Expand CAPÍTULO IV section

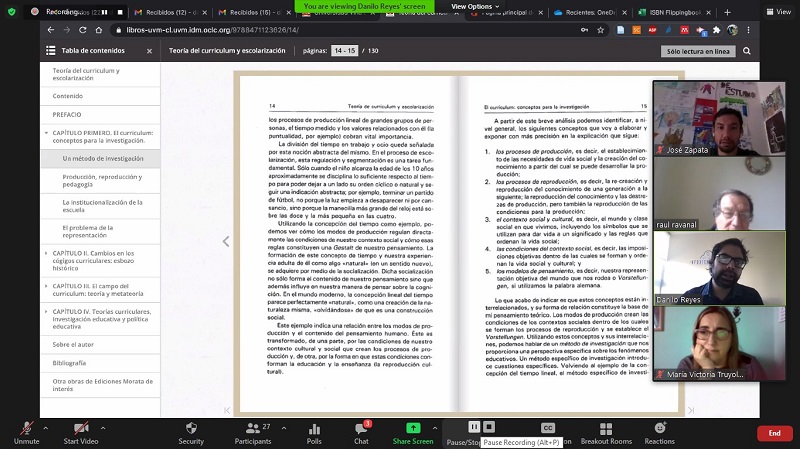tap(46, 311)
